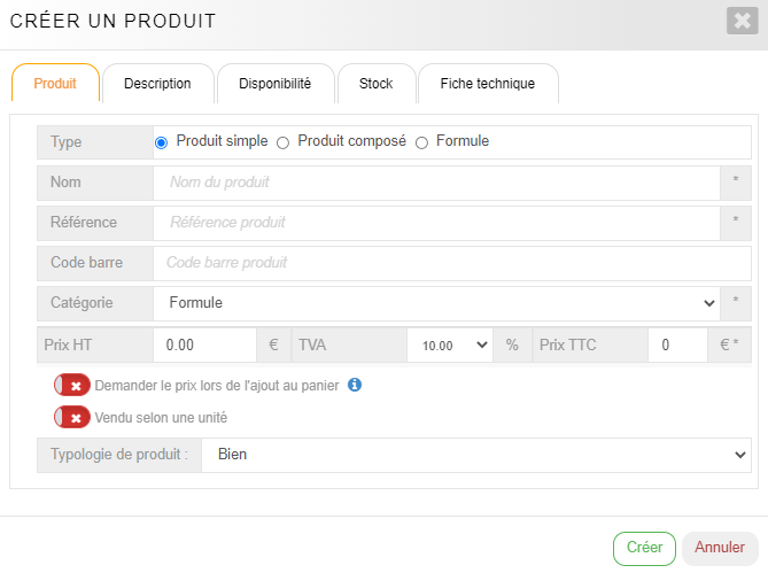This screenshot has height=574, width=768.
Task: Select the 'Produit simple' radio button
Action: pos(161,143)
